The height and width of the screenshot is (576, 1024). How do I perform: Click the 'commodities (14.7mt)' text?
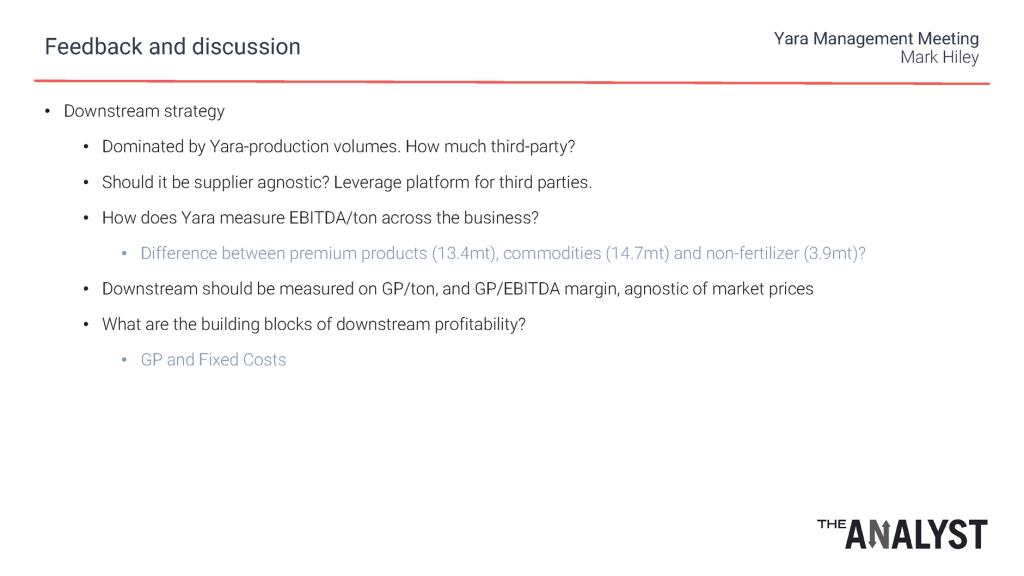[x=586, y=253]
